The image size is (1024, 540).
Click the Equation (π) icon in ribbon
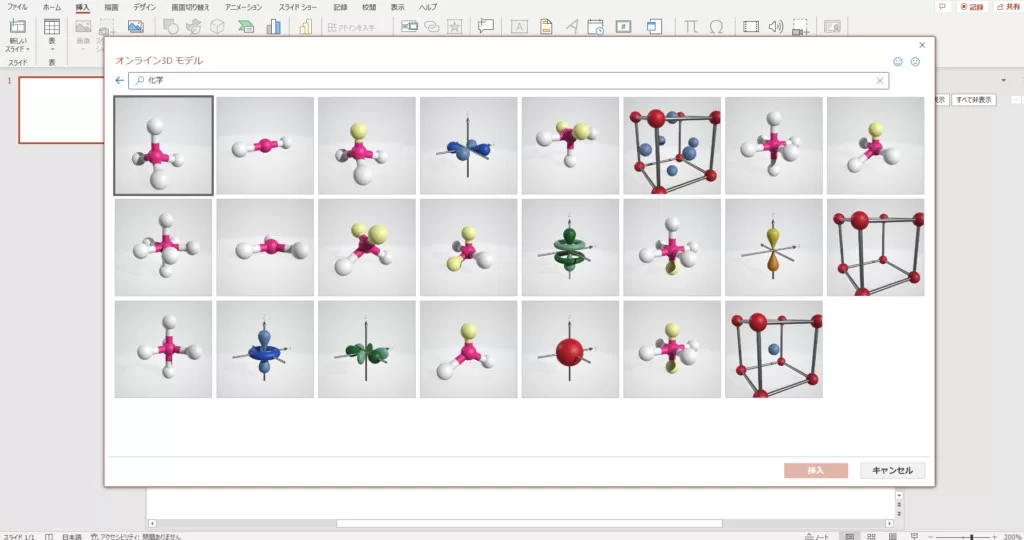[691, 27]
